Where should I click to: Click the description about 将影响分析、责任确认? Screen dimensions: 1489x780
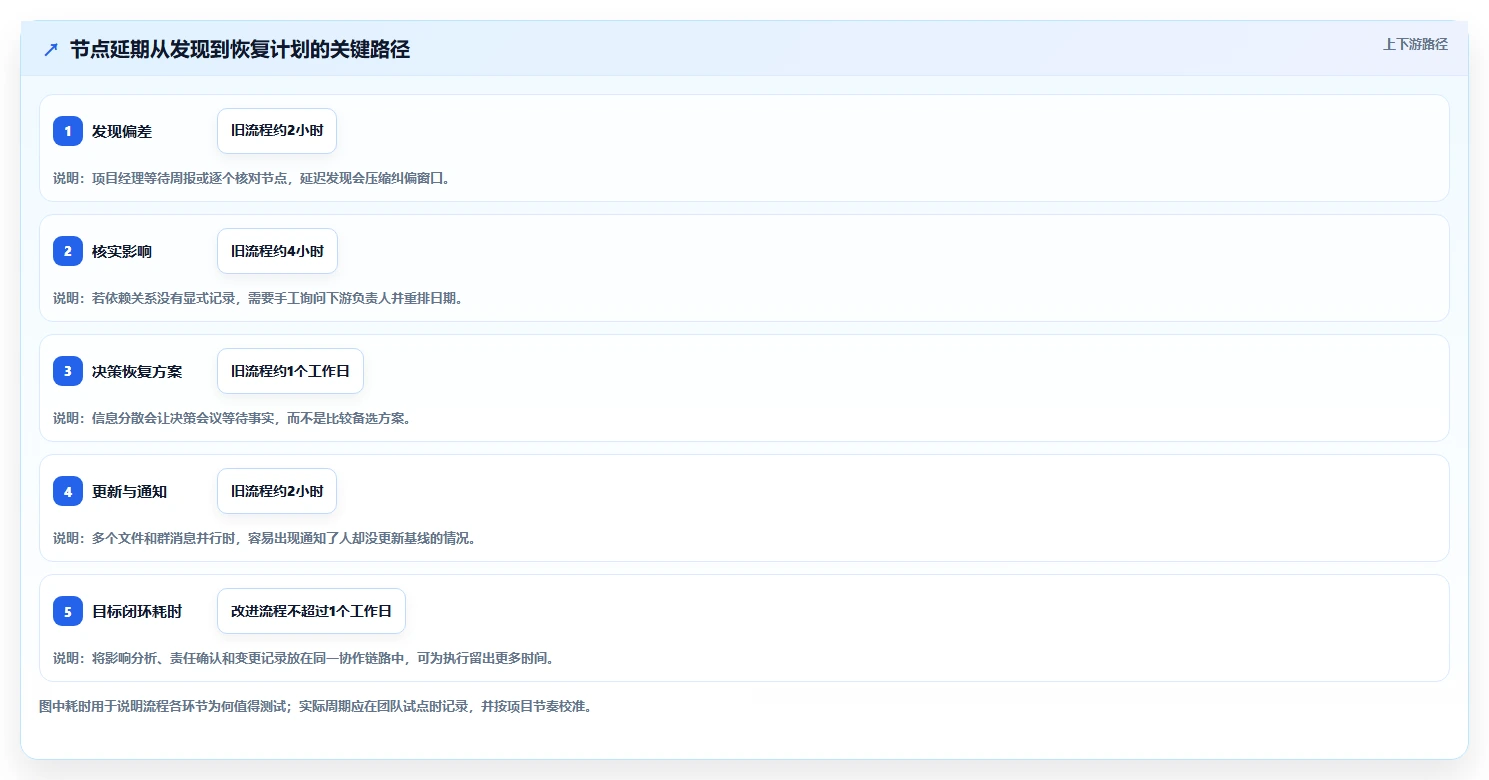pyautogui.click(x=304, y=658)
